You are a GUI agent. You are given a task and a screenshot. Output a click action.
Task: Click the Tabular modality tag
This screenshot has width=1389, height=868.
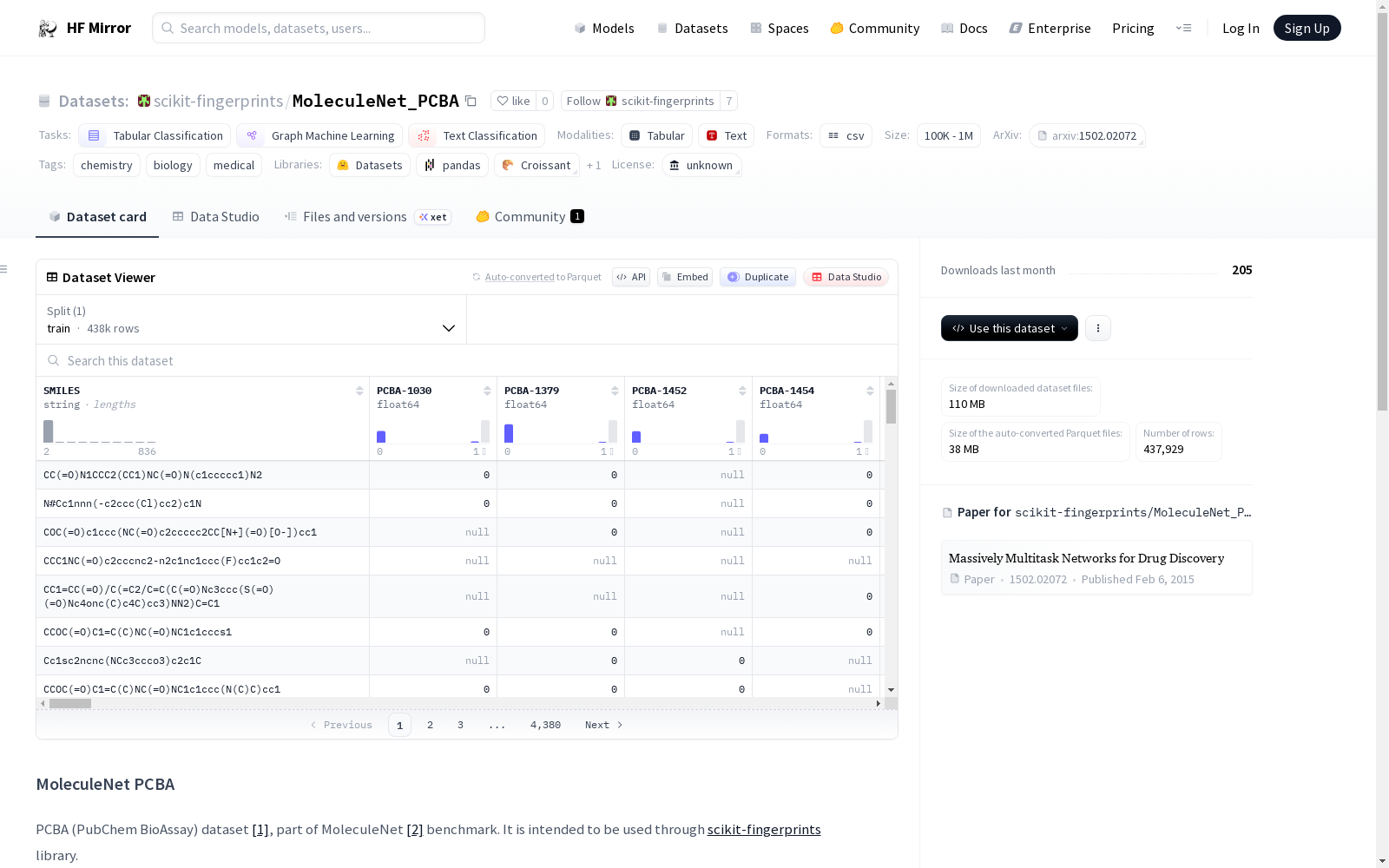tap(656, 135)
